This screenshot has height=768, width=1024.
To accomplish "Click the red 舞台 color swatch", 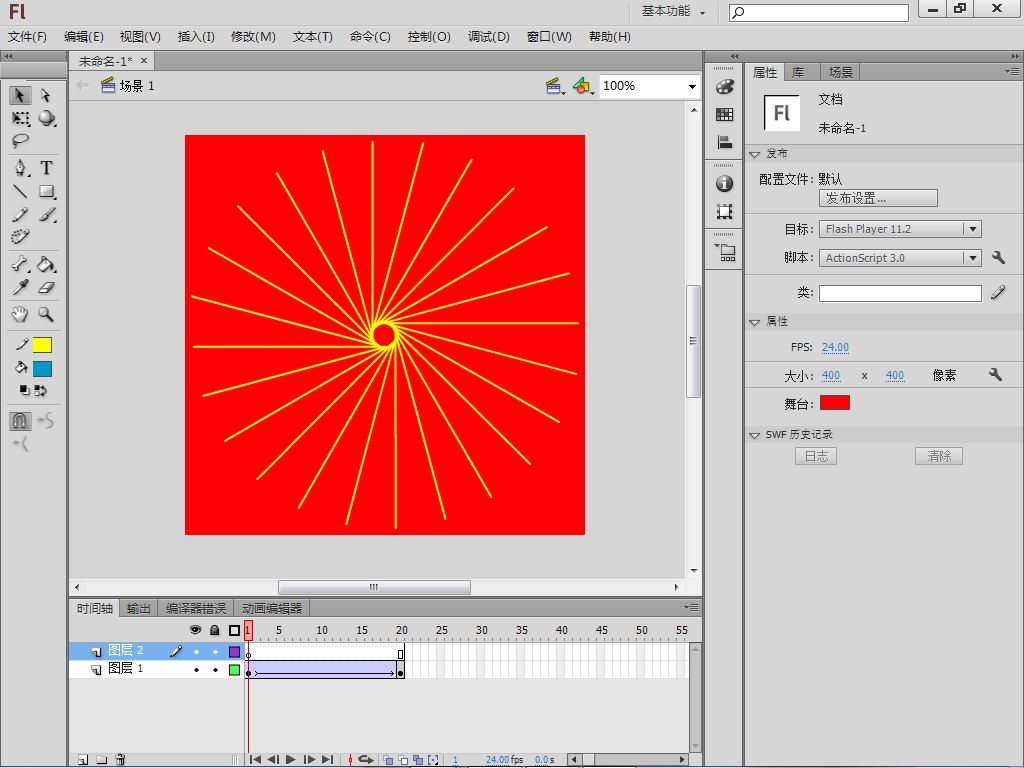I will tap(834, 403).
